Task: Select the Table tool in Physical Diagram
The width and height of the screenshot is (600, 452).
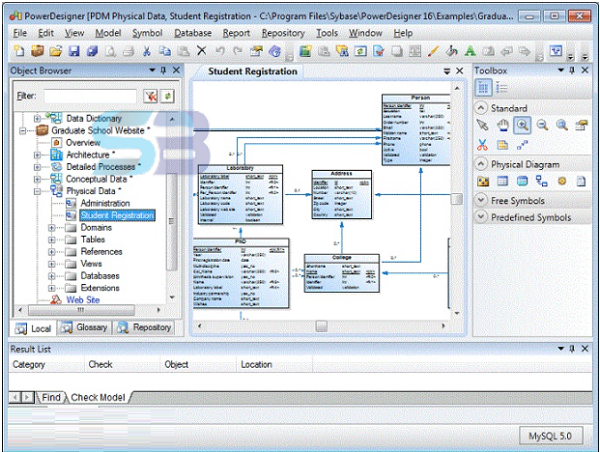Action: [502, 181]
